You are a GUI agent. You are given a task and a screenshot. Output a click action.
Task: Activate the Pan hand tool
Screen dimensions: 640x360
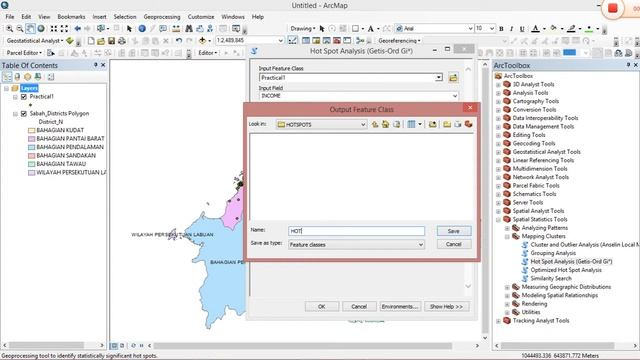(x=30, y=29)
